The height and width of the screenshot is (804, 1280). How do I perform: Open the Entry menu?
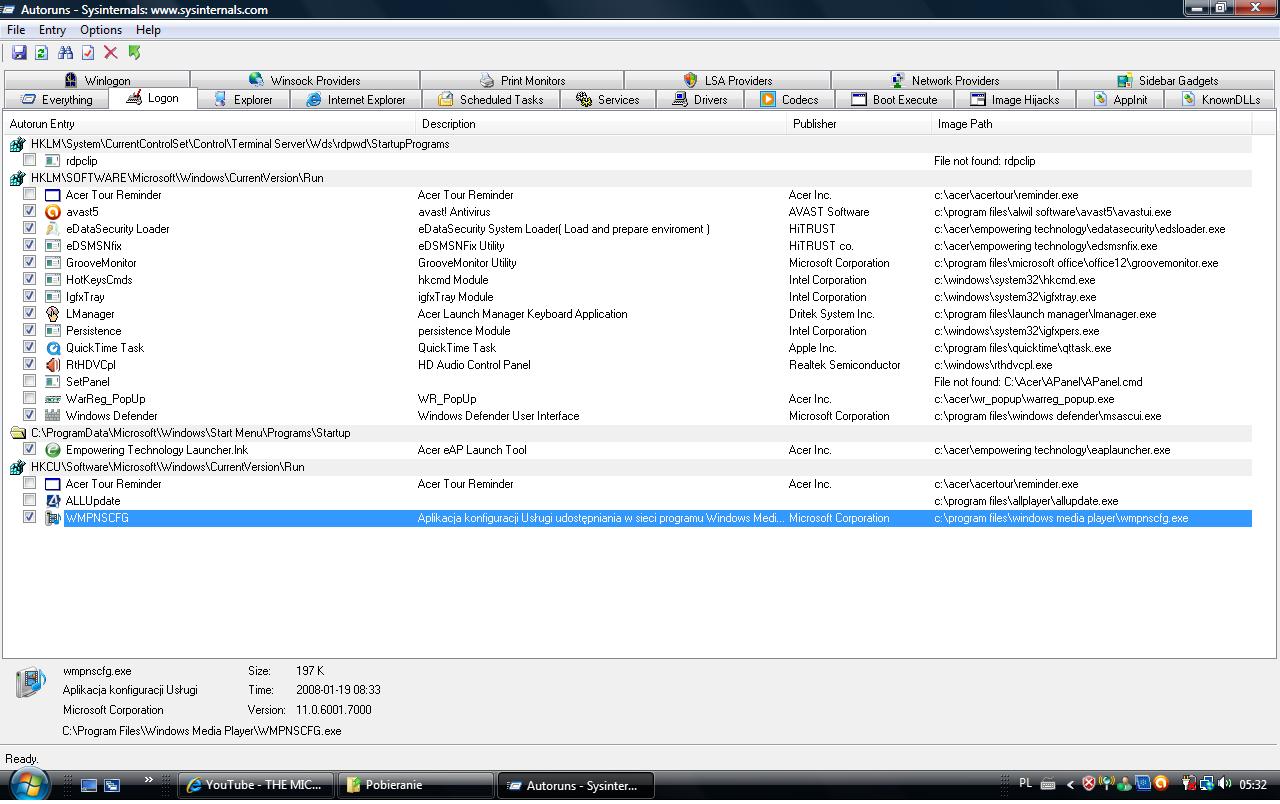point(52,30)
